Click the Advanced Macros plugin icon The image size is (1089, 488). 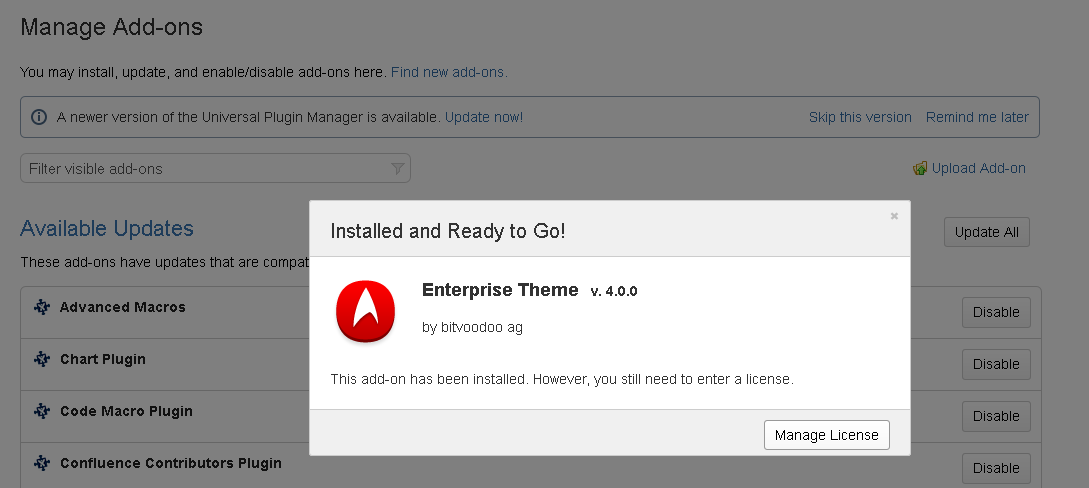[x=42, y=307]
